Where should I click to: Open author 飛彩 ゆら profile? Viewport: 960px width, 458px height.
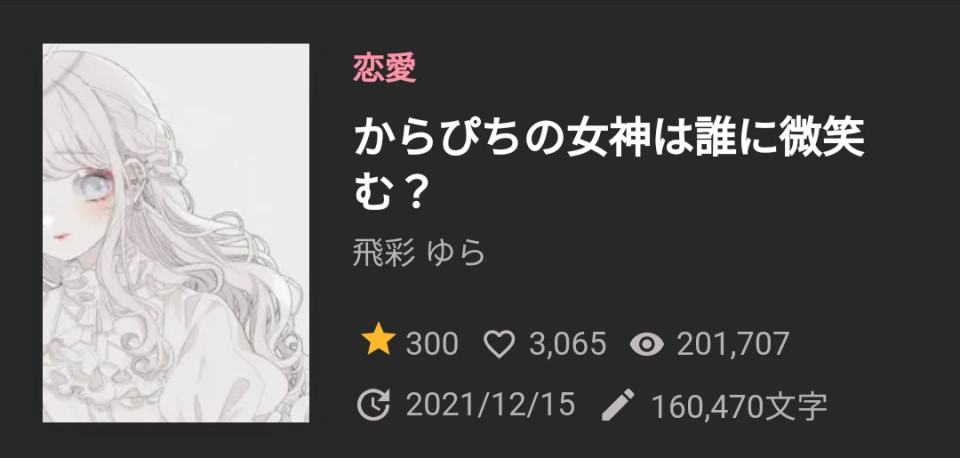(x=419, y=252)
